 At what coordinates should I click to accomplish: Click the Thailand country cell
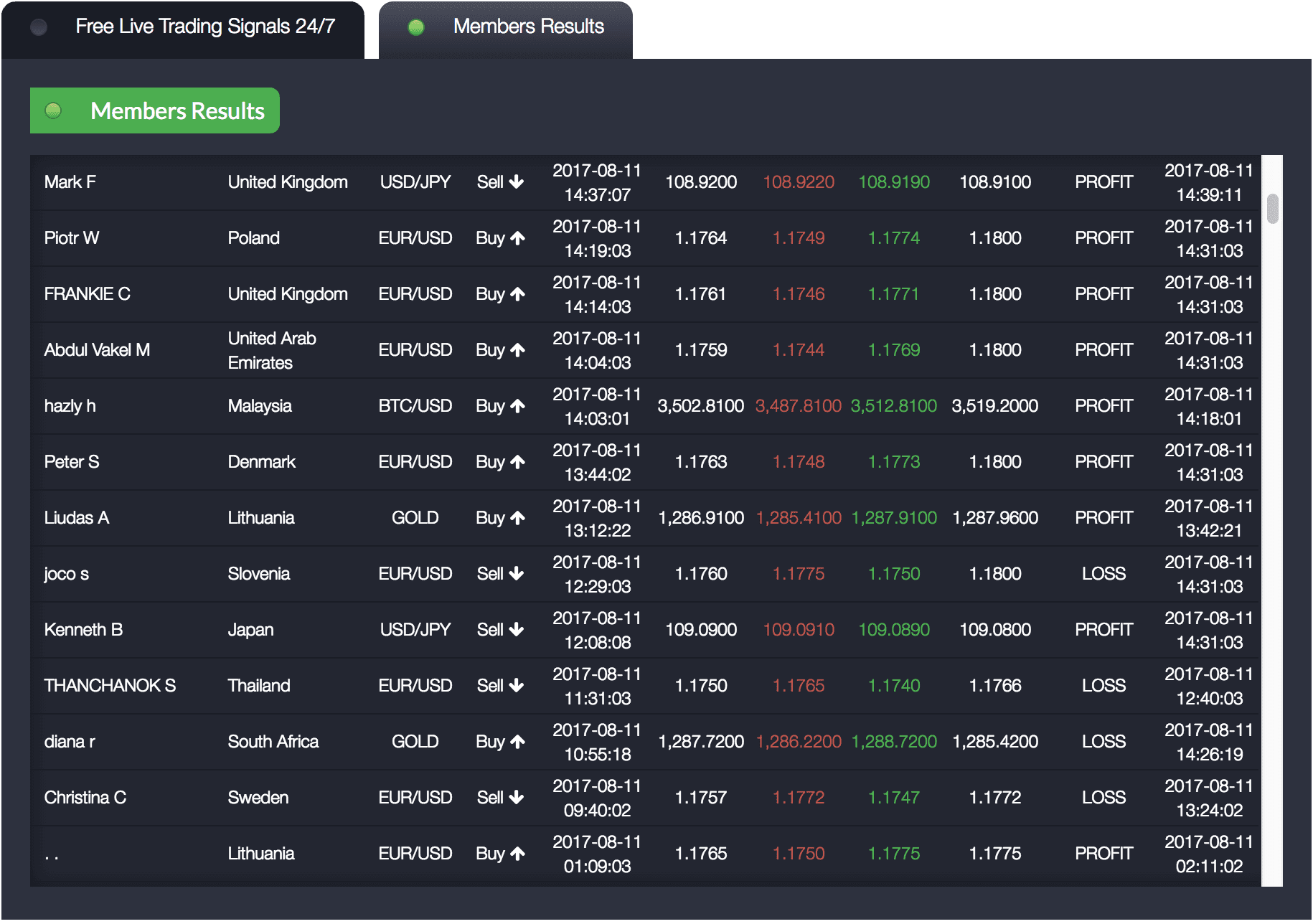point(259,686)
